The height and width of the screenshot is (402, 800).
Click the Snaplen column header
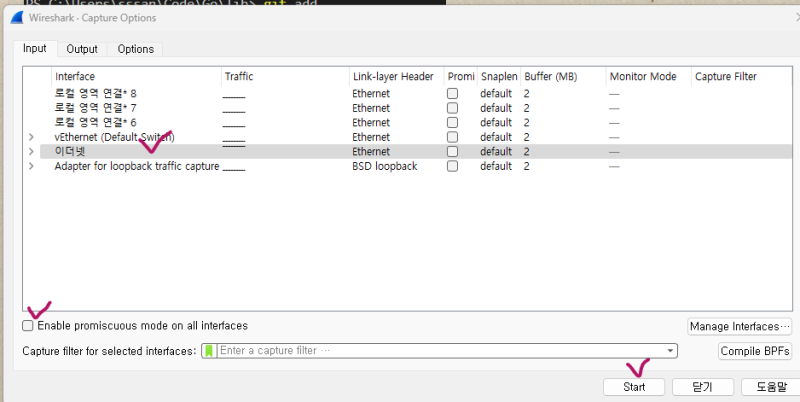coord(499,77)
